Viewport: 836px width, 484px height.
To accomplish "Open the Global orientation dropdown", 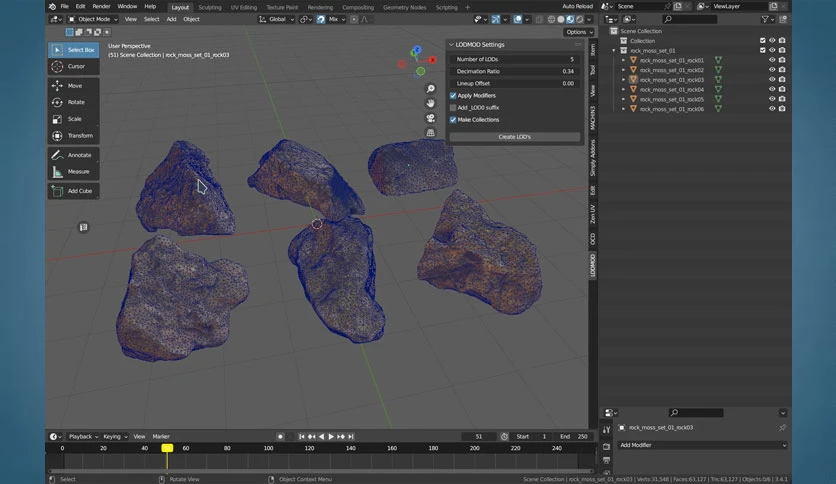I will tap(277, 19).
